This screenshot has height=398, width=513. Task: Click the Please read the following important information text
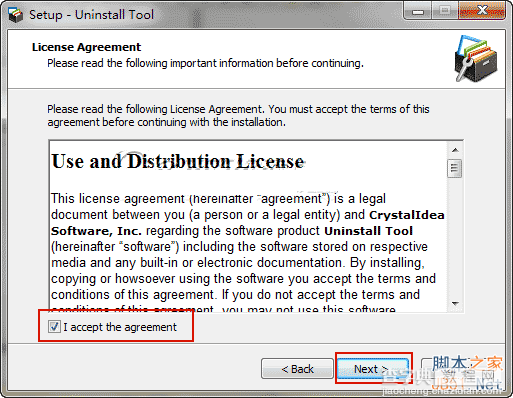pyautogui.click(x=205, y=63)
